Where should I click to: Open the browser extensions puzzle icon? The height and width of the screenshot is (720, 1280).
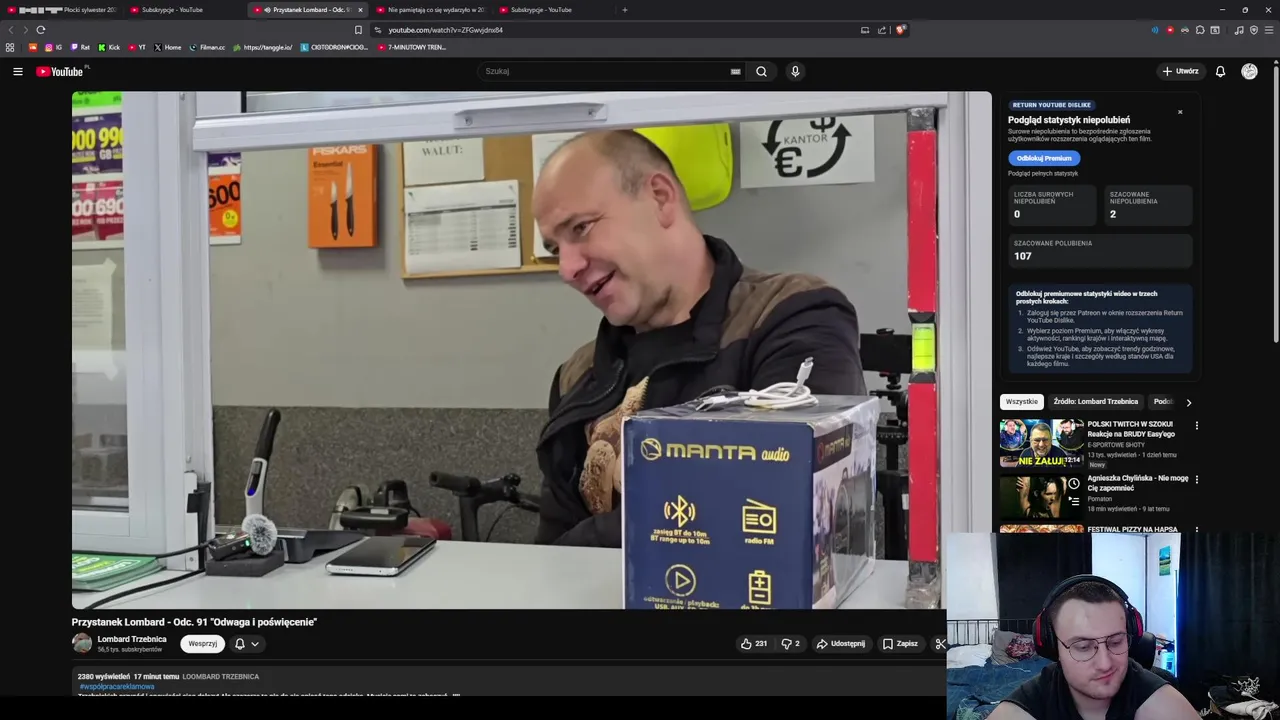coord(1200,30)
